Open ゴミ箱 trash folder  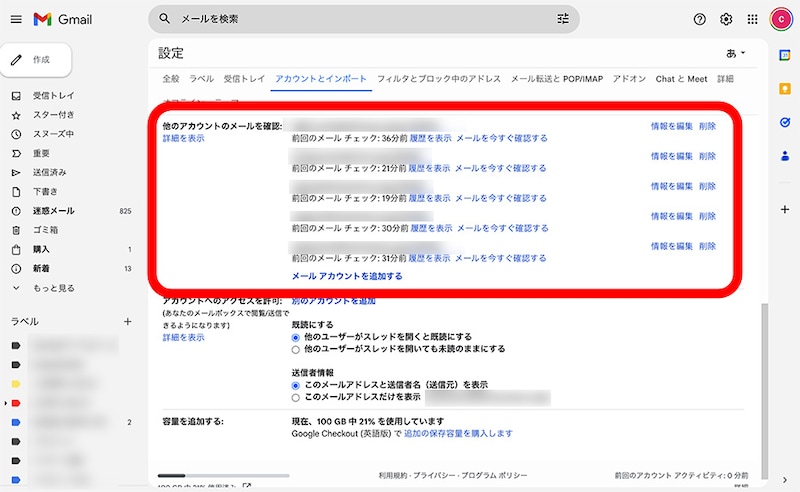click(x=45, y=230)
